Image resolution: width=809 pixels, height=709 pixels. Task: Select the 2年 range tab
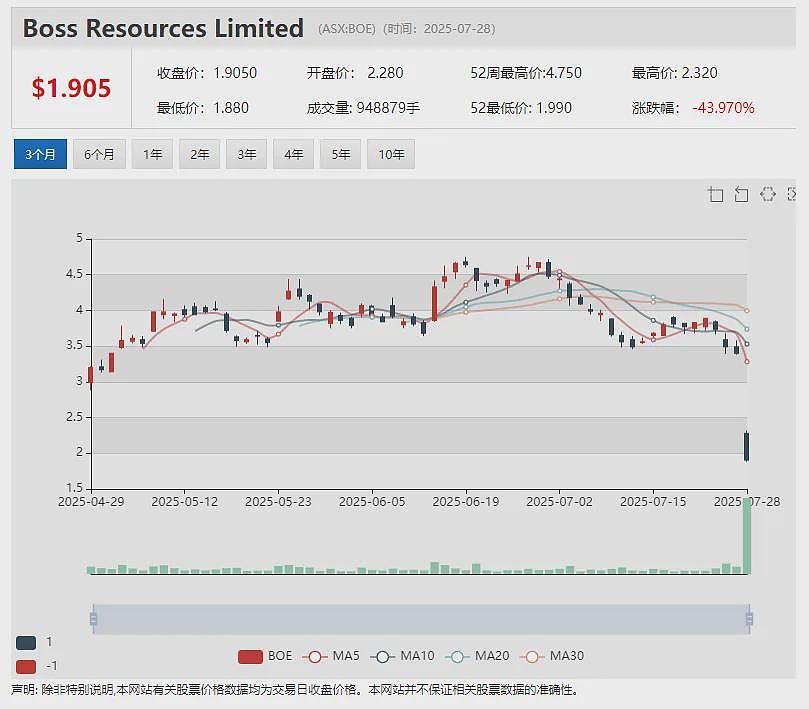coord(199,154)
